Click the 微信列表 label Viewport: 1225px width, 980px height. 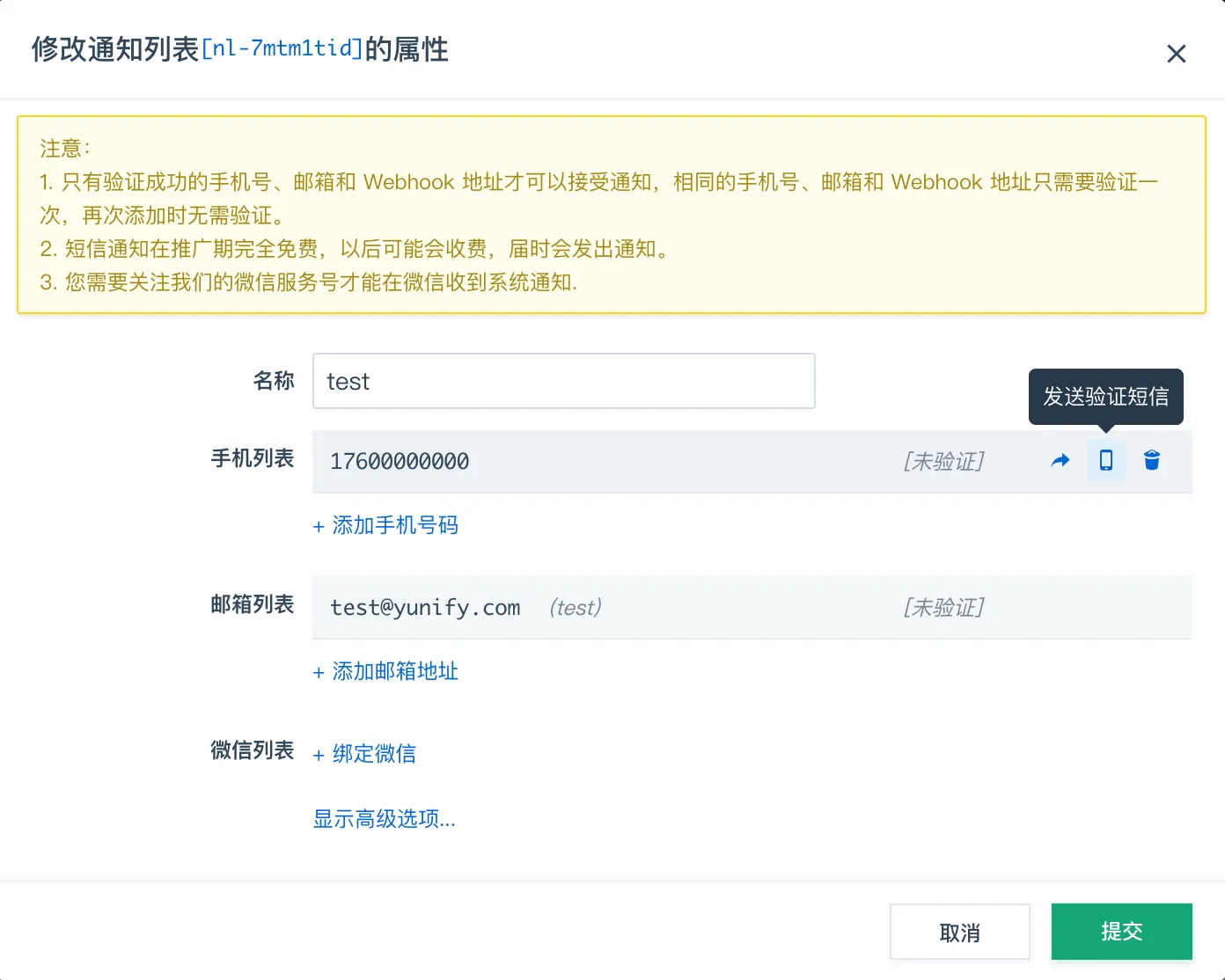tap(252, 750)
